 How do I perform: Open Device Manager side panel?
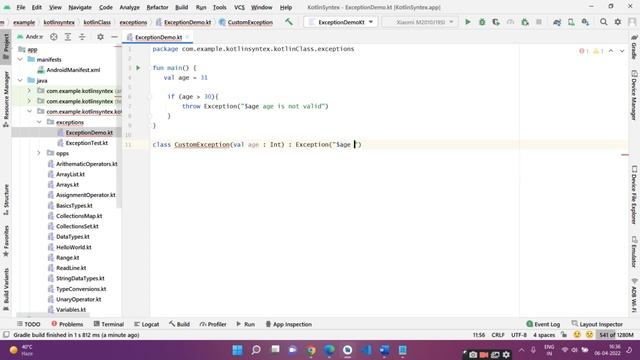634,96
